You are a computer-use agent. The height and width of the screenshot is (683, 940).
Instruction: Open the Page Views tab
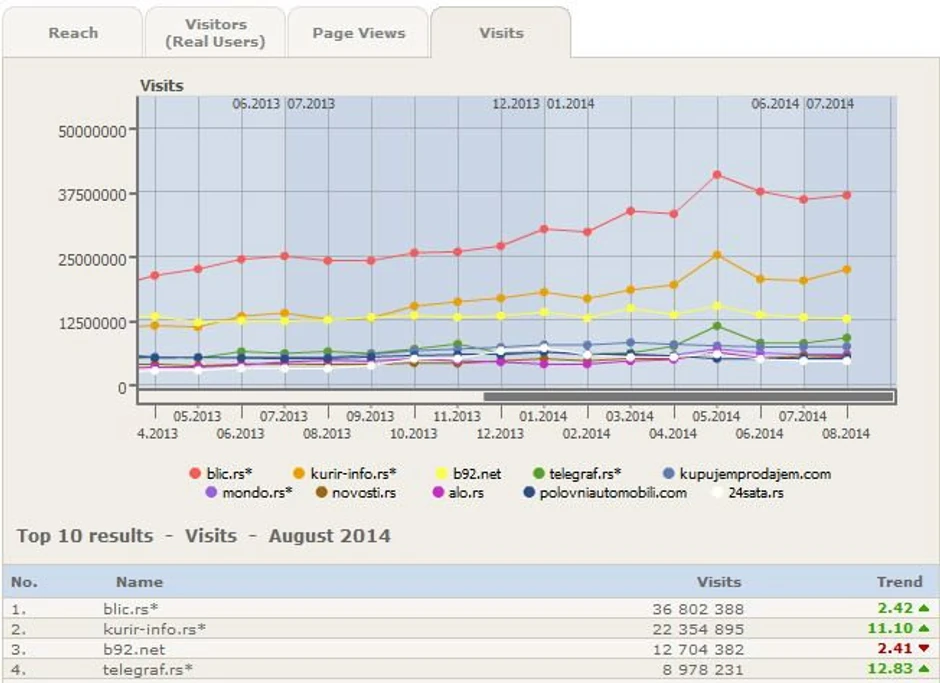click(x=357, y=32)
